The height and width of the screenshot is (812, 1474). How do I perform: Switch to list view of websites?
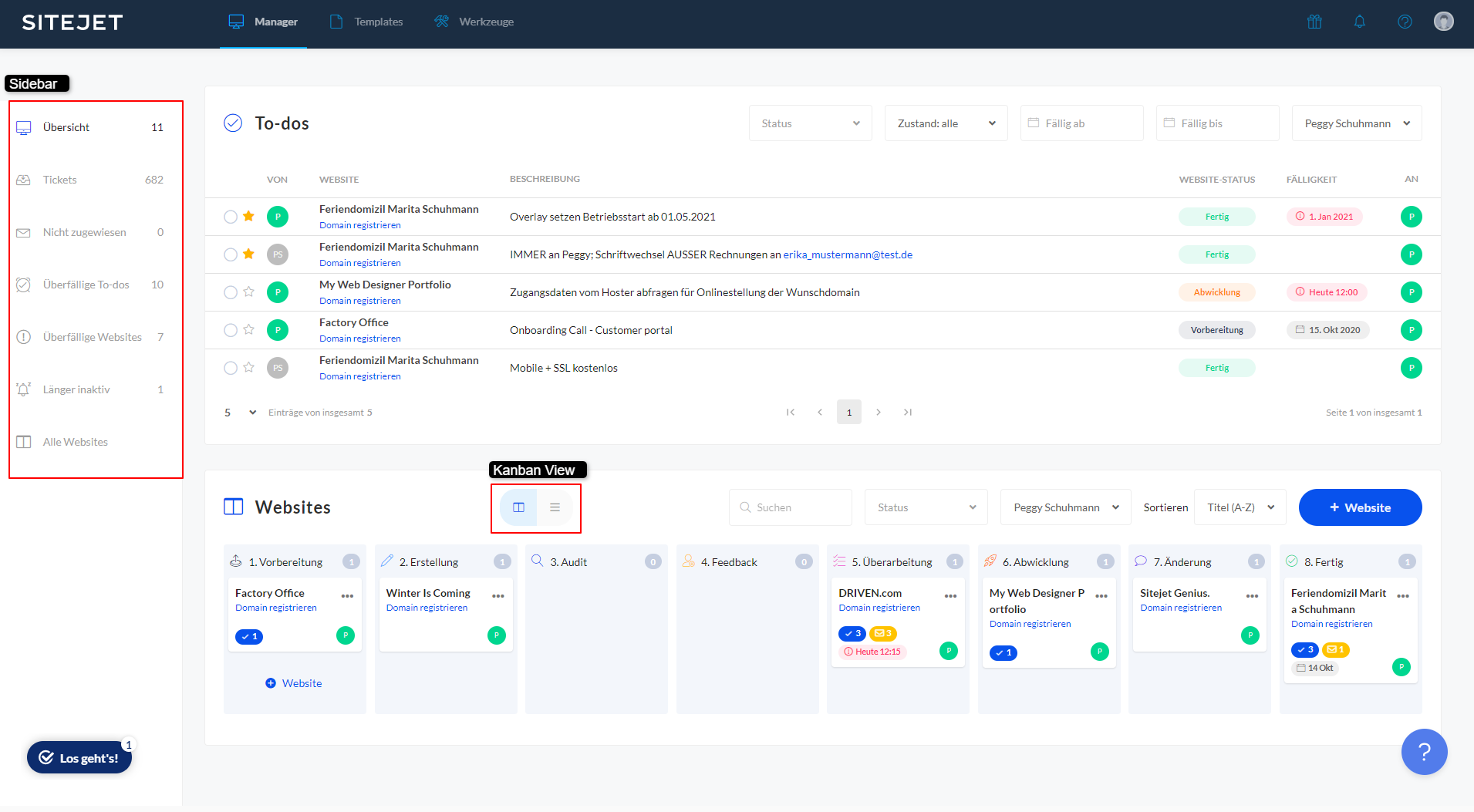point(555,507)
